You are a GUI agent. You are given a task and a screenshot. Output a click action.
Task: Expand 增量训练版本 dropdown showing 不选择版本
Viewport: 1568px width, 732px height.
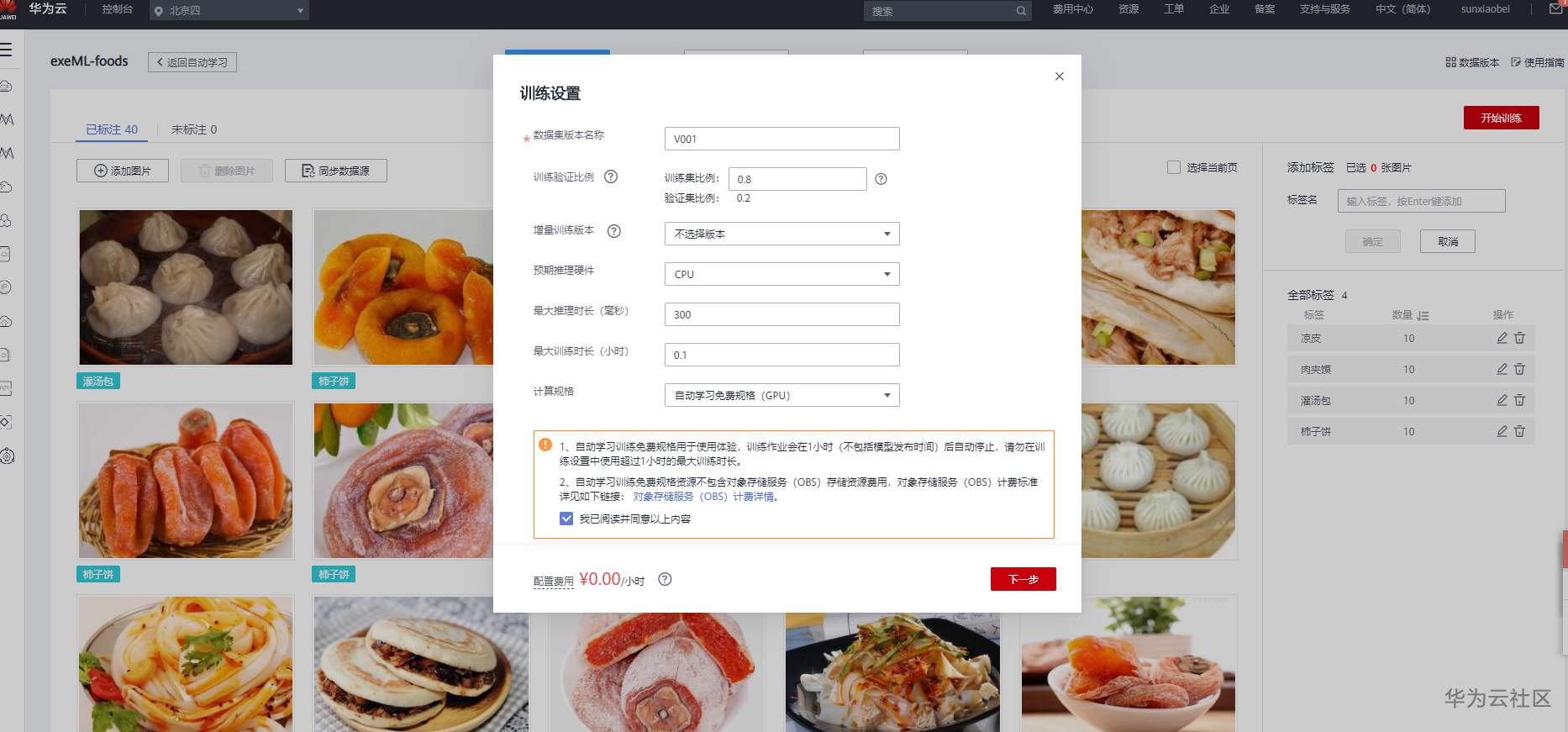click(781, 234)
